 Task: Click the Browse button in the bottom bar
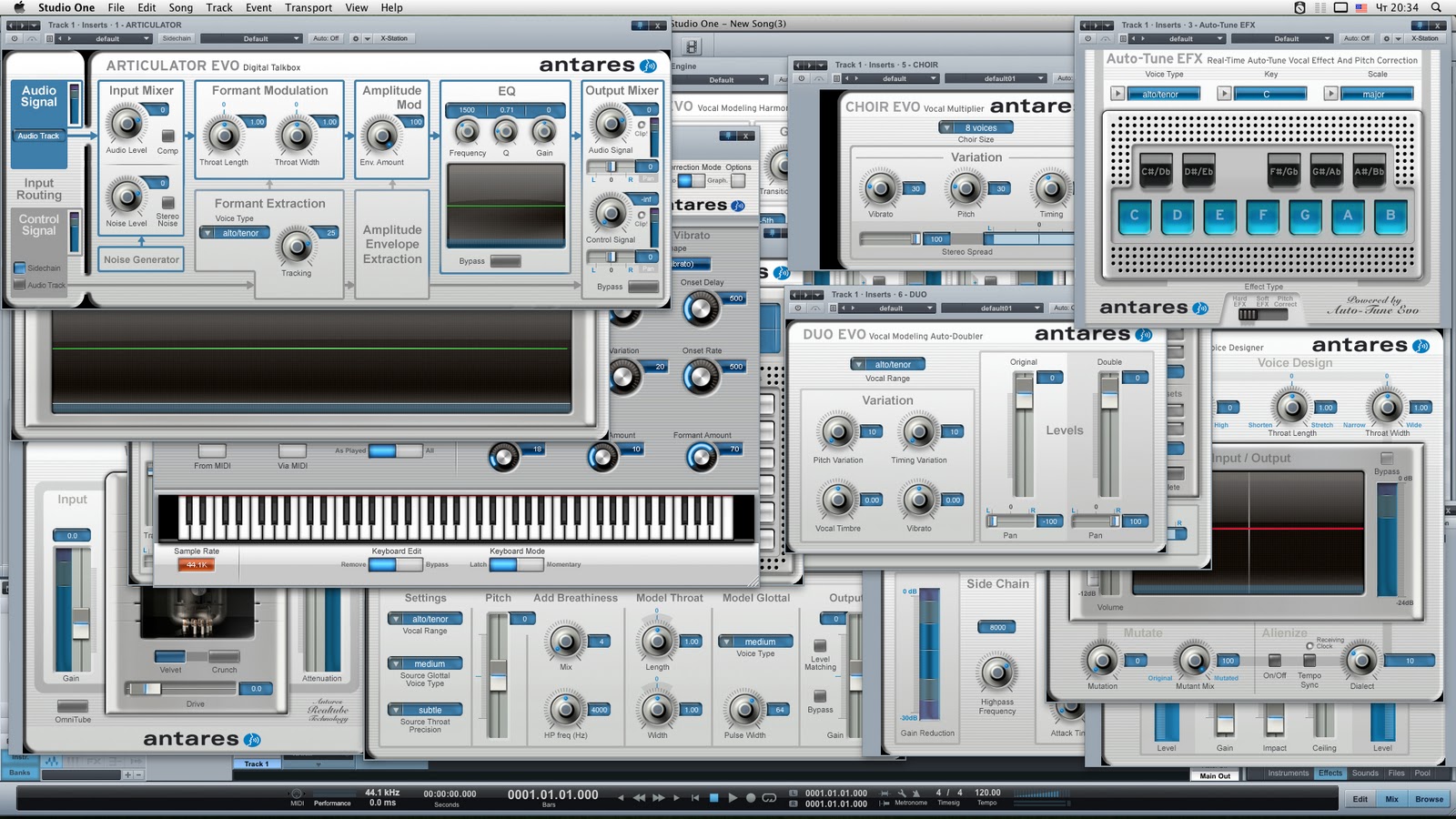(x=1429, y=799)
